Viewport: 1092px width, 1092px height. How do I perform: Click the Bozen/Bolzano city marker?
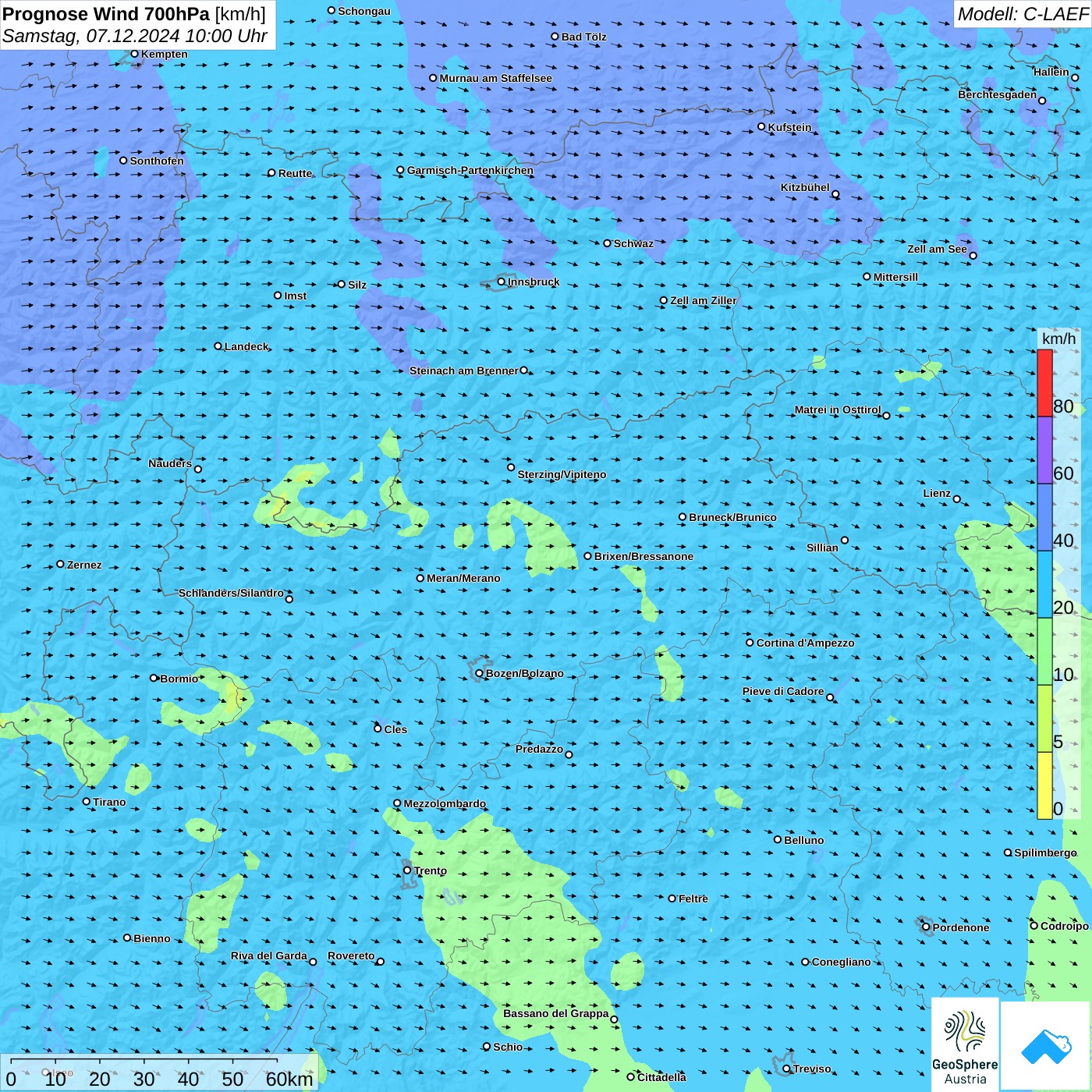(479, 673)
